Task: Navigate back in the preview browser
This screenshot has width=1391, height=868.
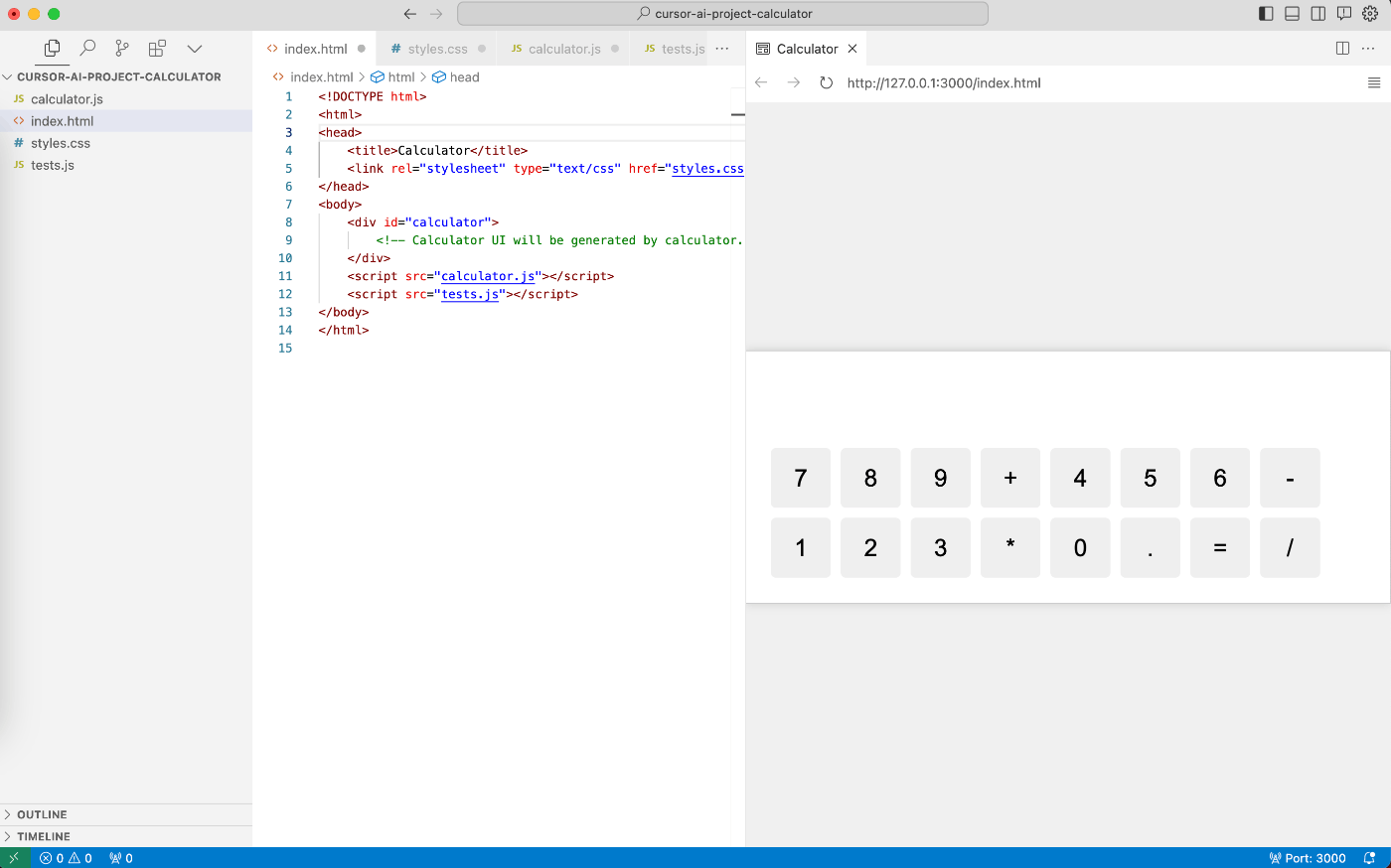Action: tap(762, 82)
